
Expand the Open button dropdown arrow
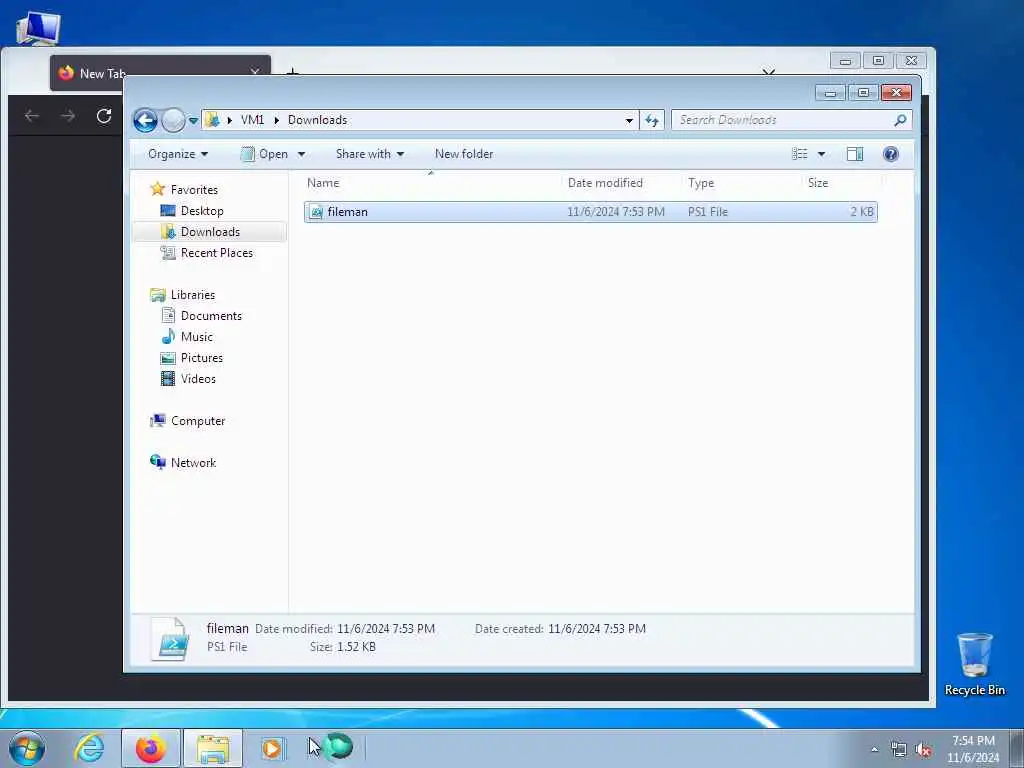tap(301, 154)
